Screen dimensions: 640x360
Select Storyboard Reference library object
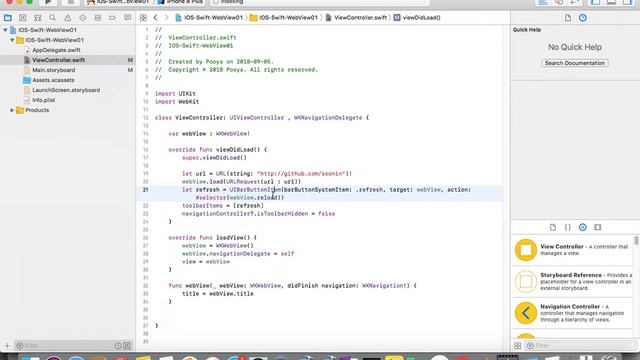573,281
